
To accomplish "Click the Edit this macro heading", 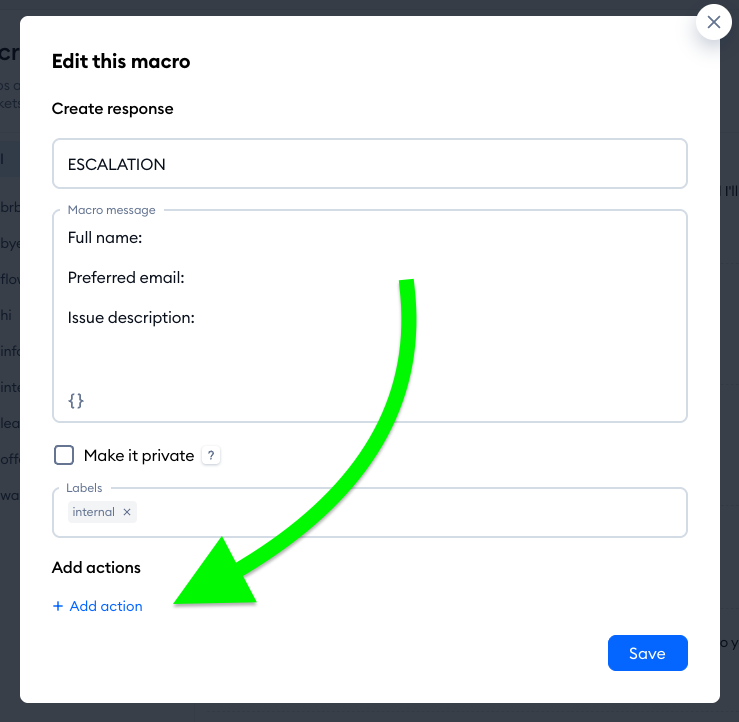I will pyautogui.click(x=121, y=62).
